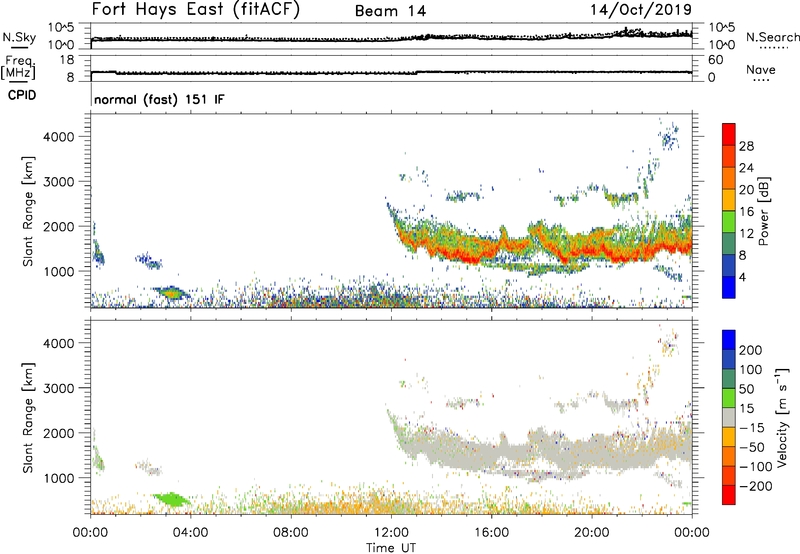Click the '10^5' tick left of noise panel

61,28
